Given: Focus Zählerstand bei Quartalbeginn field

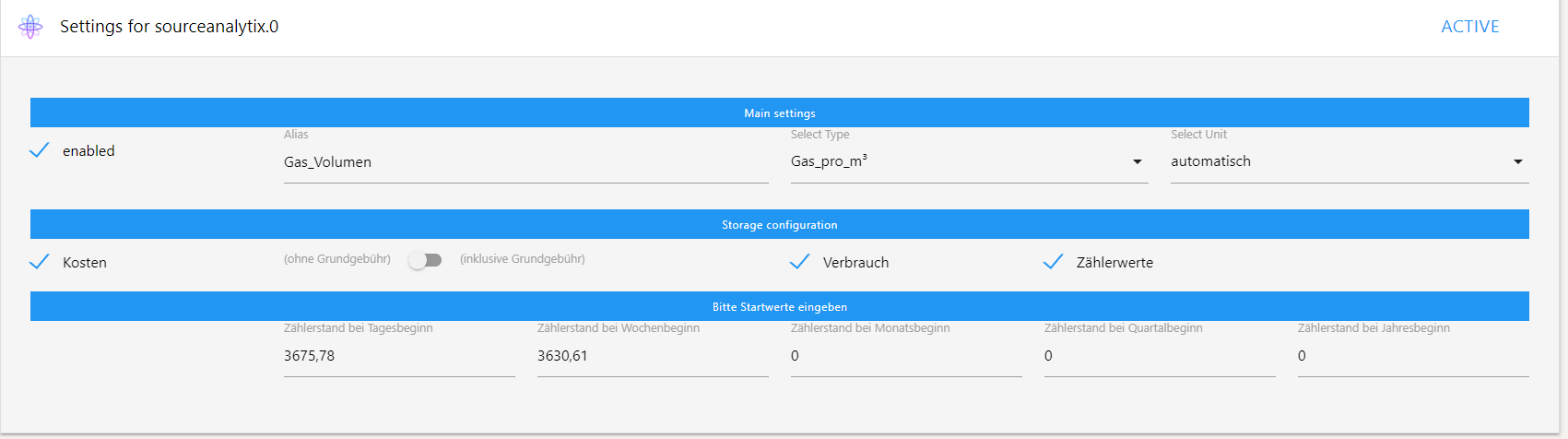Looking at the screenshot, I should coord(1159,356).
